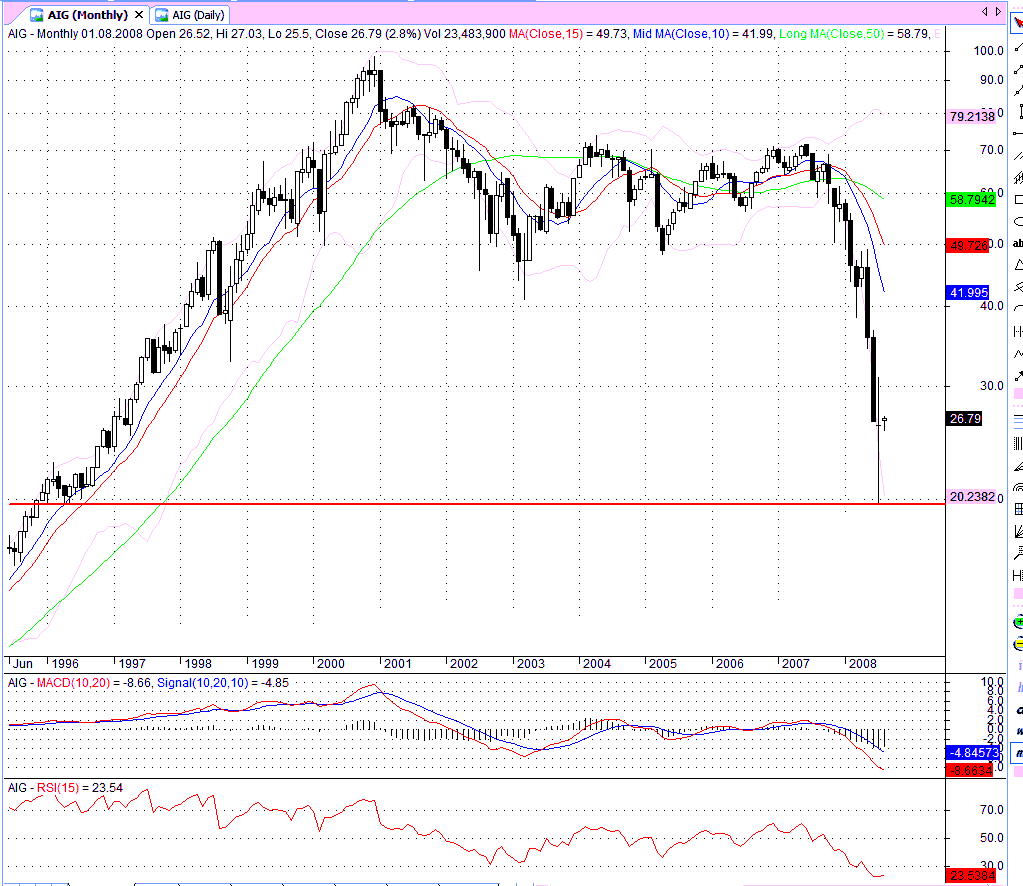
Task: Select the Fibonacci retracement tool
Action: (1018, 421)
